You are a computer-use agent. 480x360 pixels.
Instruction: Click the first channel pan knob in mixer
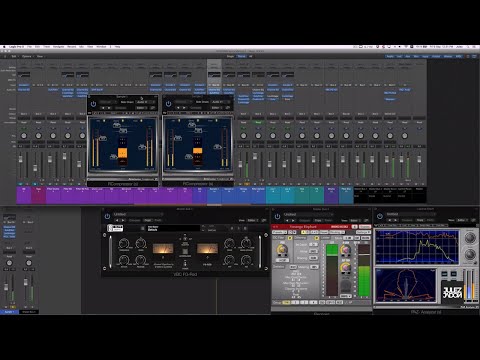24,136
